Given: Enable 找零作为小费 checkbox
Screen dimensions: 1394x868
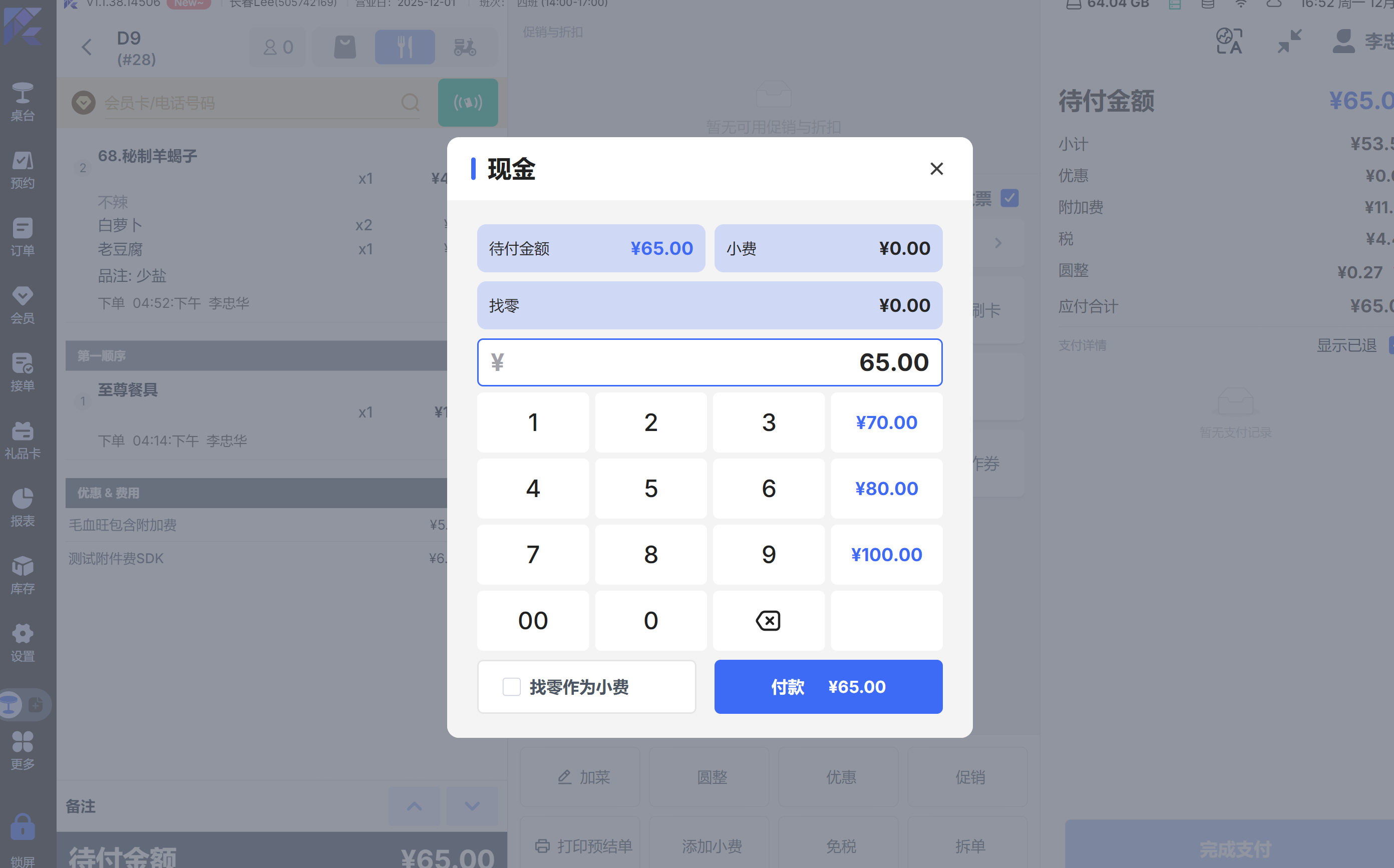Looking at the screenshot, I should click(x=511, y=687).
